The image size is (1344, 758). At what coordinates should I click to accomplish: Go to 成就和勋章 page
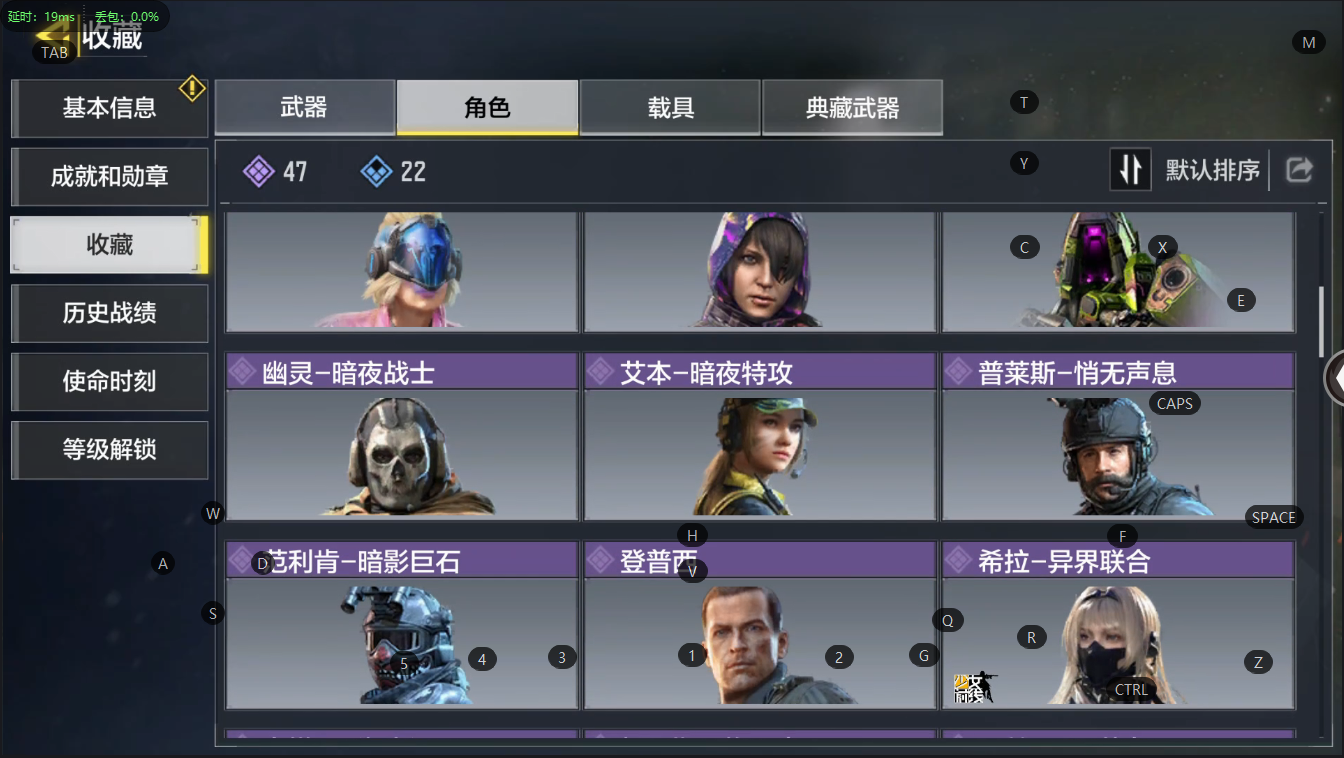[x=109, y=177]
